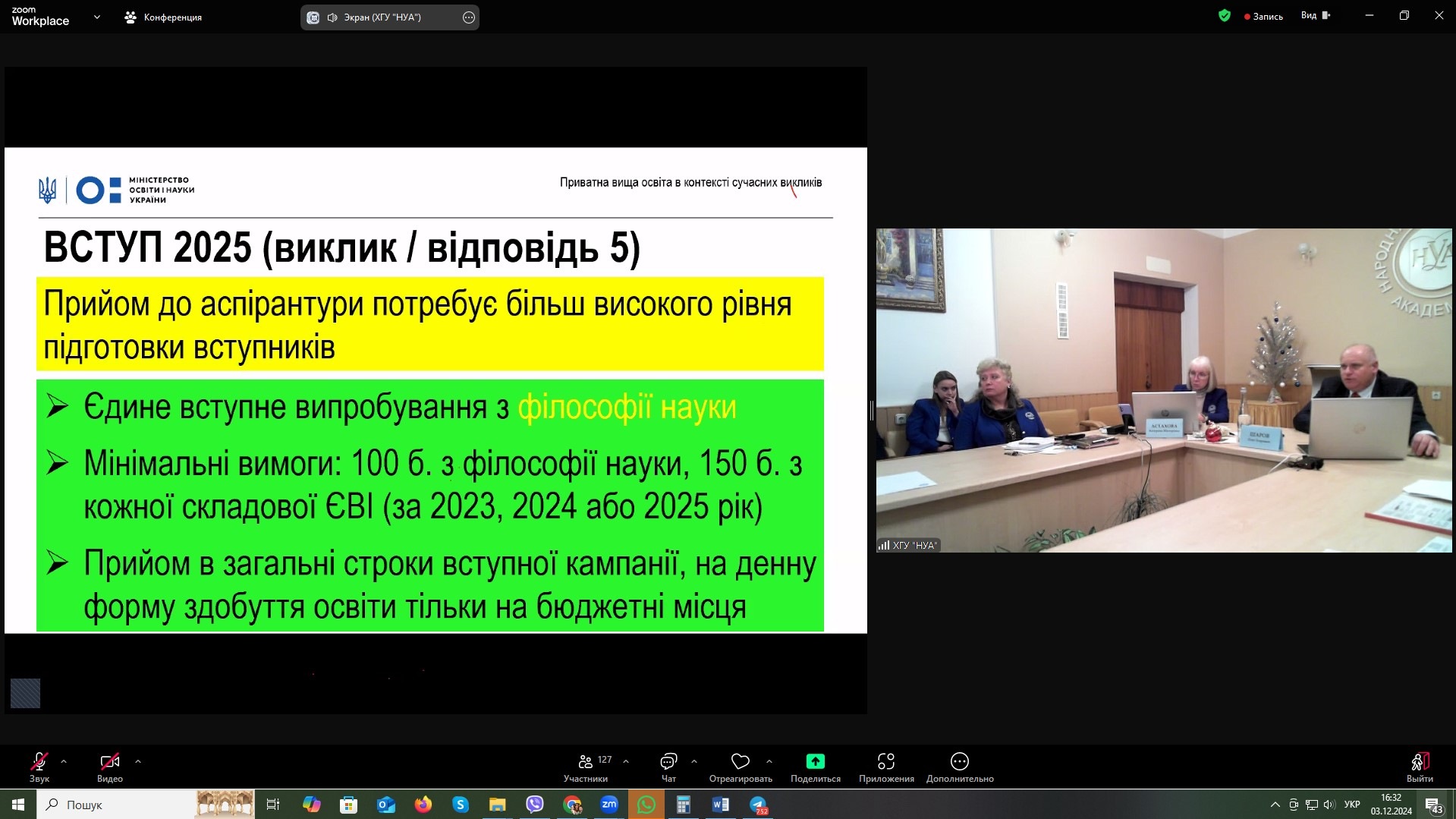Open Windows Start menu

click(18, 805)
